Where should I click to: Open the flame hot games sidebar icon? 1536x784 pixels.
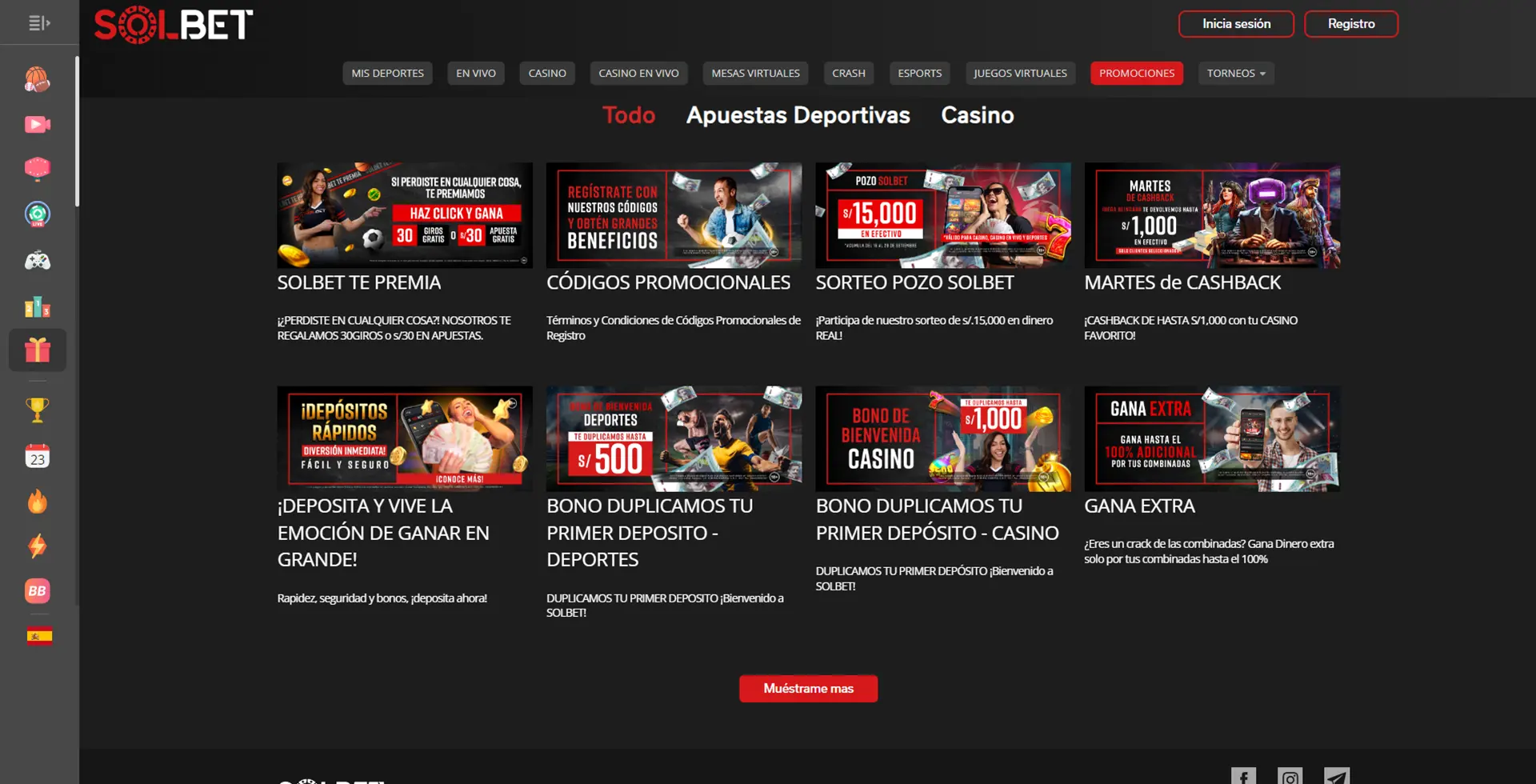[38, 502]
